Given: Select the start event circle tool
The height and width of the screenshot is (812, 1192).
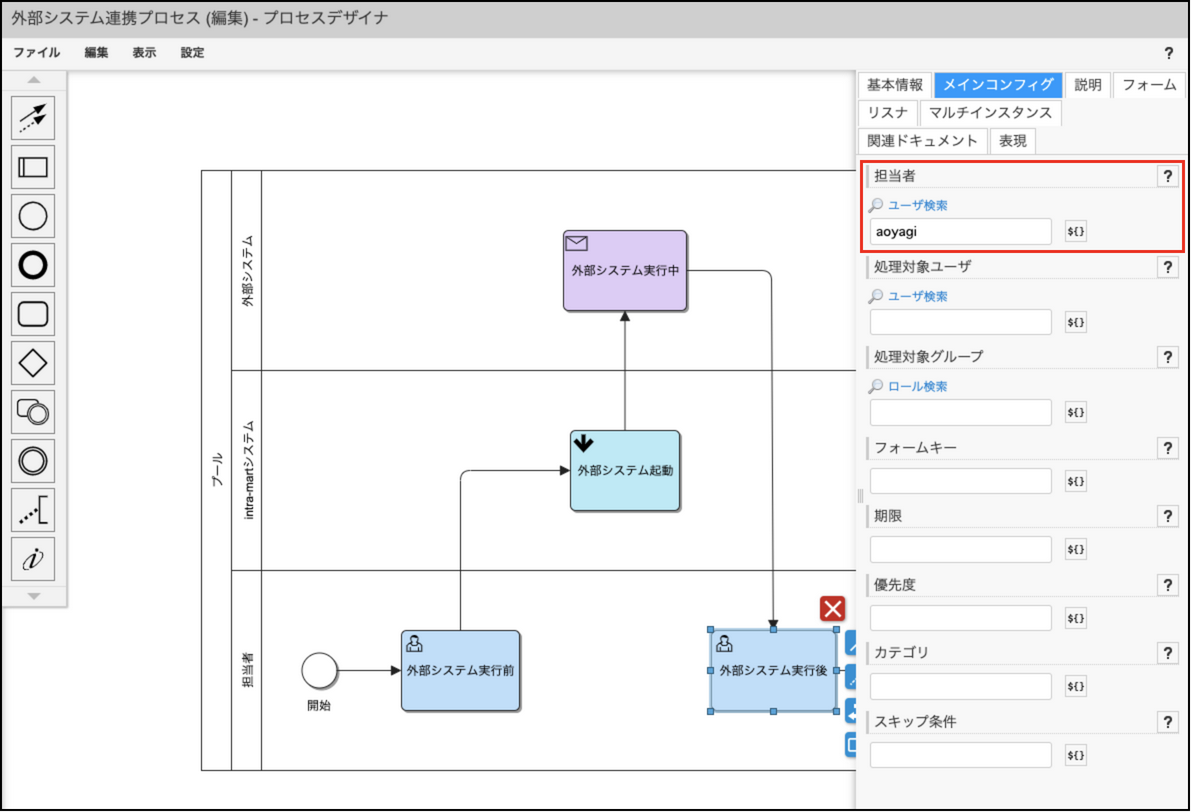Looking at the screenshot, I should [33, 216].
